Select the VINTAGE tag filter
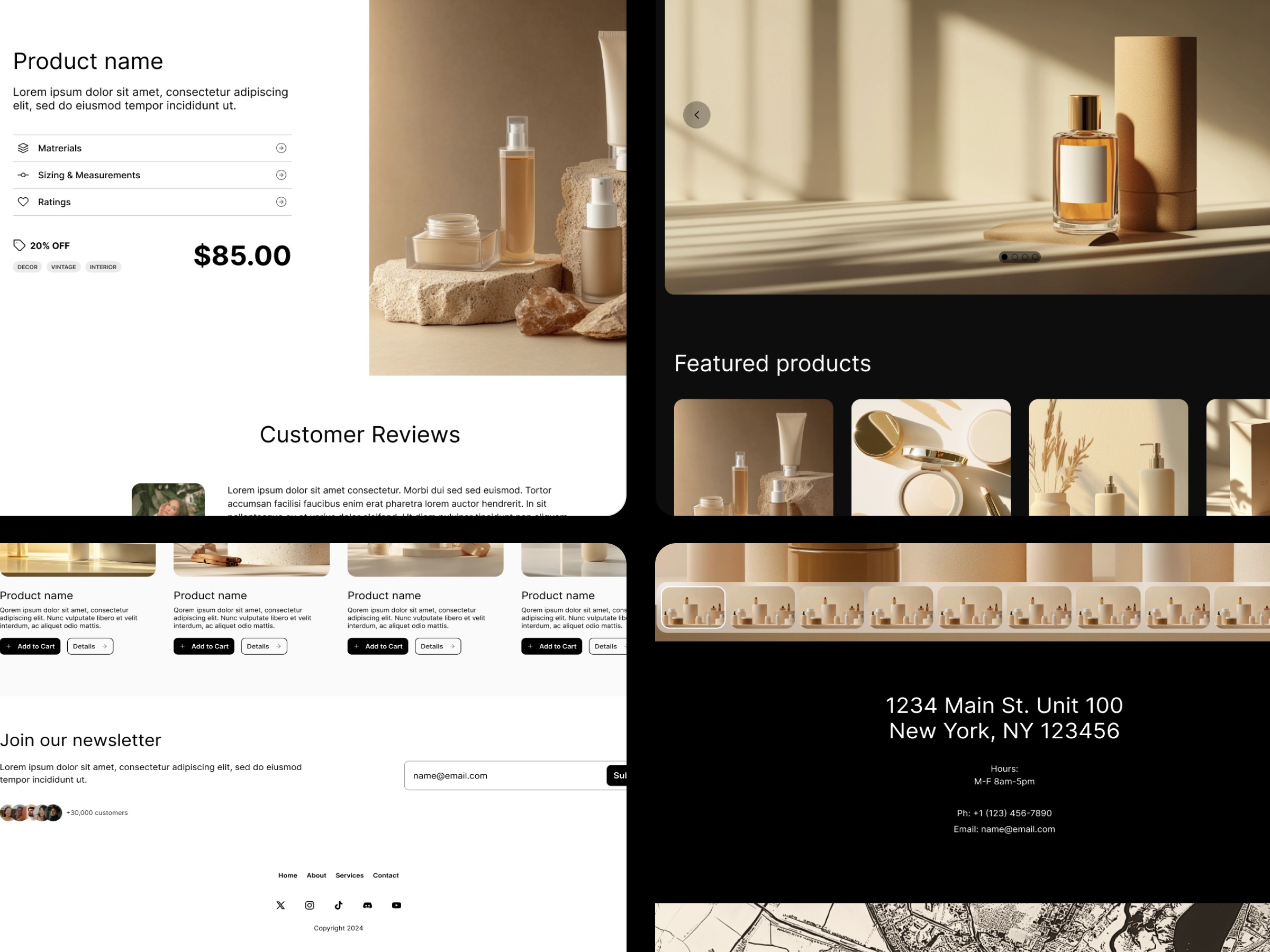The width and height of the screenshot is (1270, 952). pyautogui.click(x=63, y=266)
